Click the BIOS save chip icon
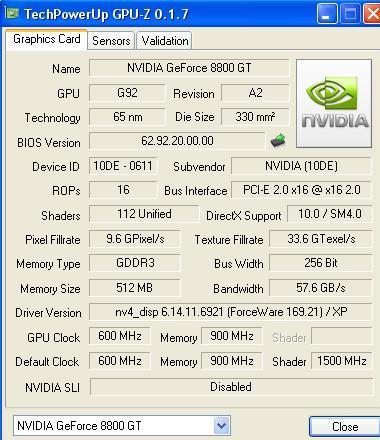Screen dimensions: 380x440 (x=278, y=140)
